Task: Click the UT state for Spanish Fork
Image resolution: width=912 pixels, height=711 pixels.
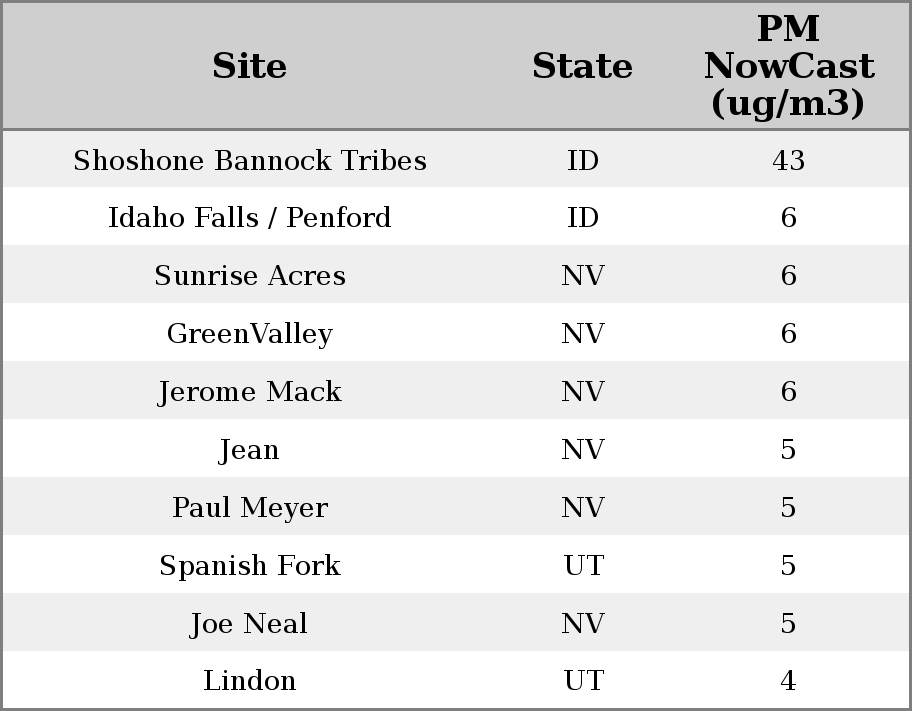Action: click(x=583, y=566)
